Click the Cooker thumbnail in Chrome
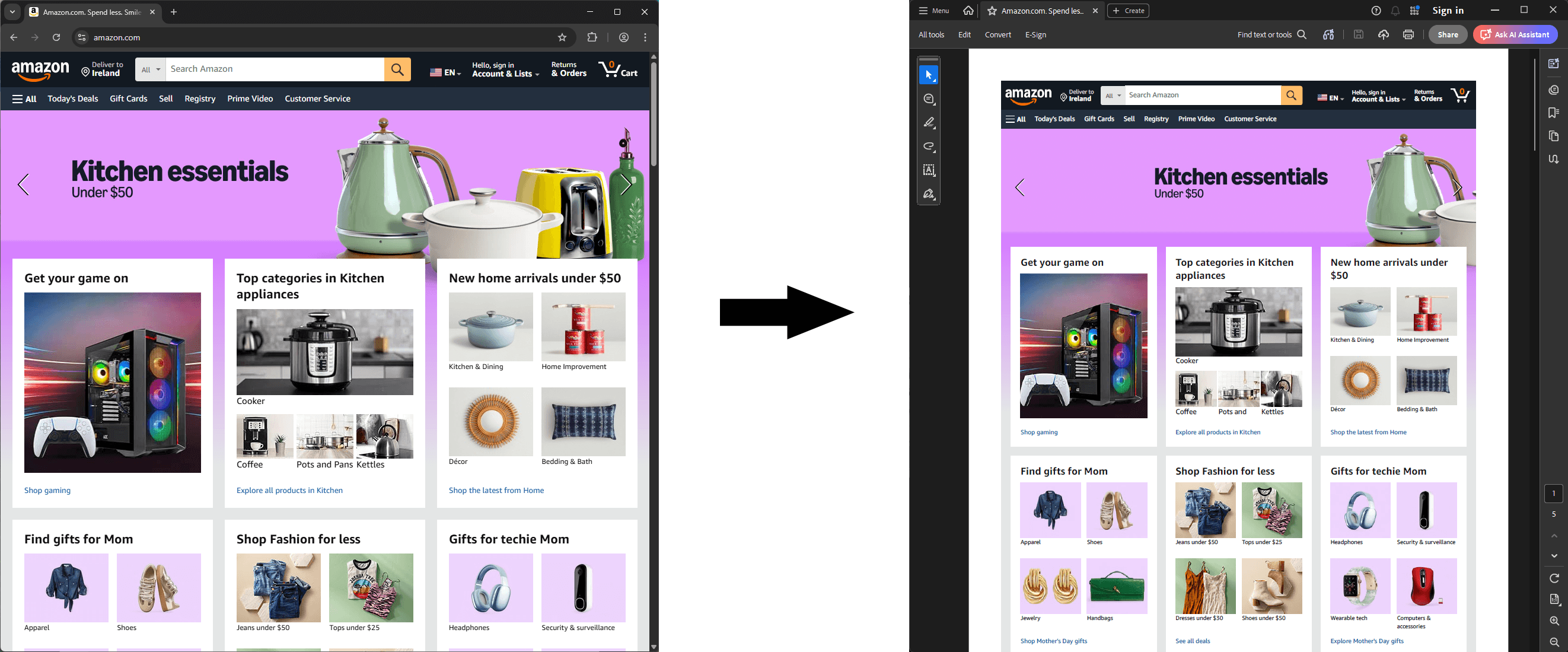The image size is (1568, 652). (x=324, y=352)
